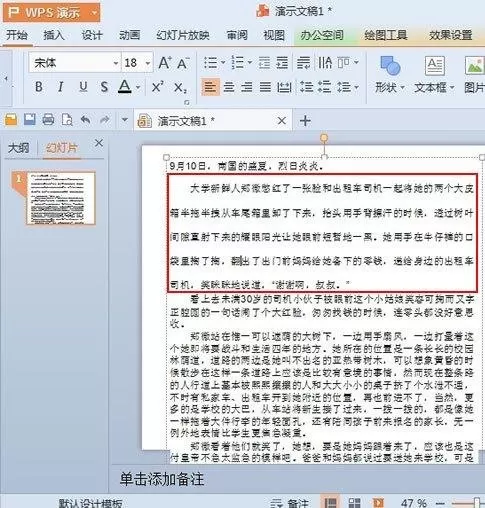The width and height of the screenshot is (485, 508).
Task: Open the 插入 ribbon tab
Action: tap(54, 35)
